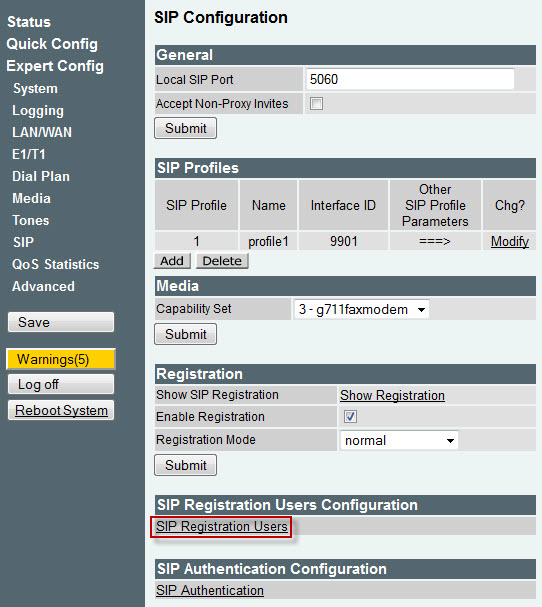Navigate to QoS Statistics page
Image resolution: width=542 pixels, height=607 pixels.
pyautogui.click(x=55, y=264)
